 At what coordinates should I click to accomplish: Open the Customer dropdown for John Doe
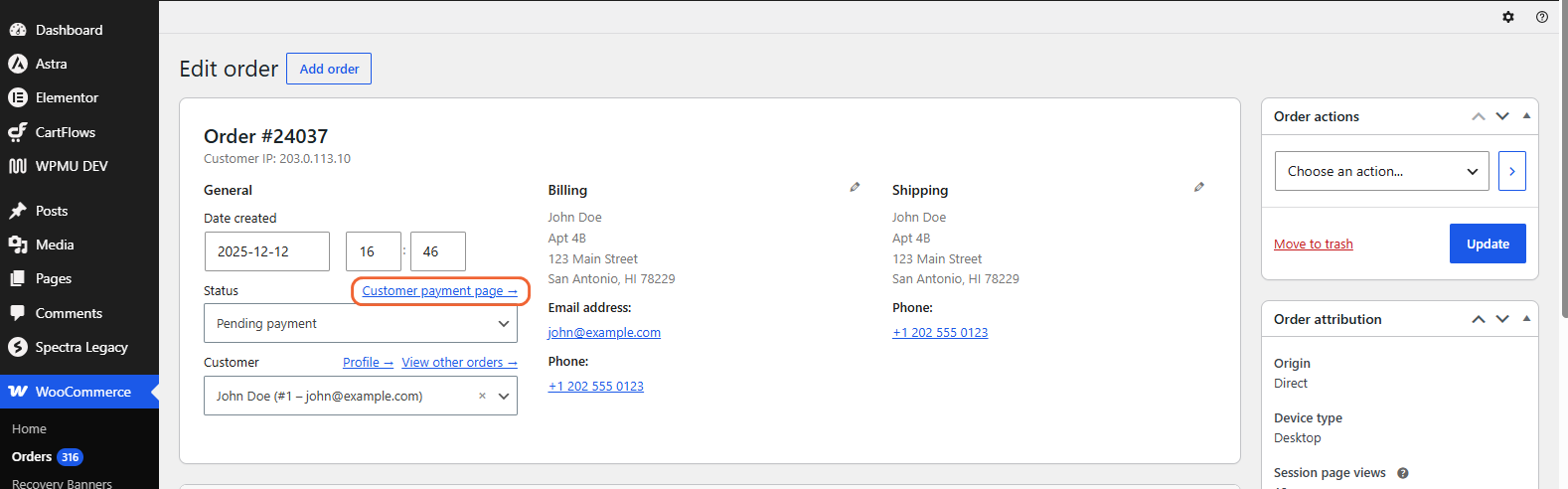361,396
